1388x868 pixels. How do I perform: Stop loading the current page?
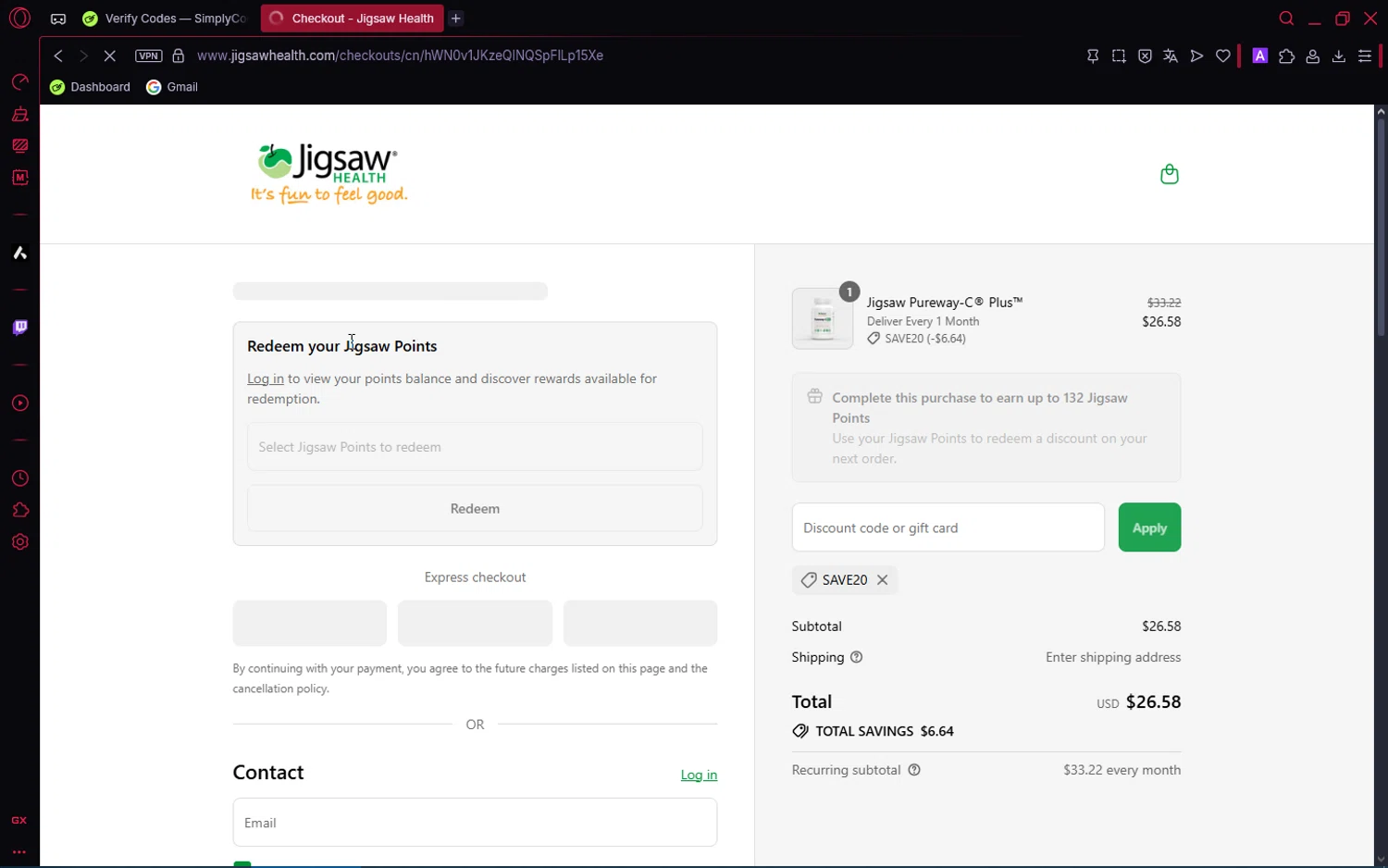click(x=109, y=56)
